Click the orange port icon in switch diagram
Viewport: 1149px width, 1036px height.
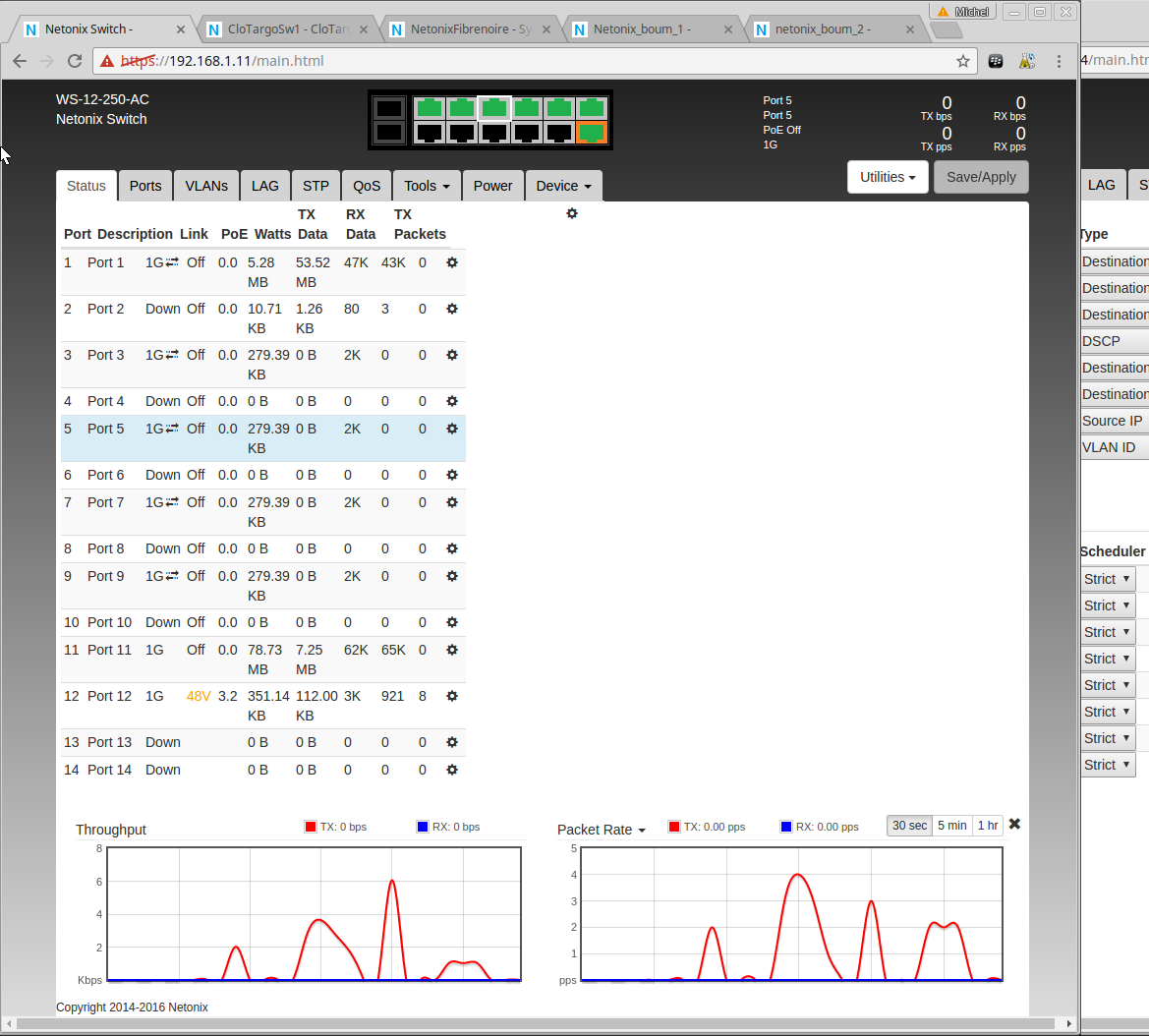coord(591,133)
